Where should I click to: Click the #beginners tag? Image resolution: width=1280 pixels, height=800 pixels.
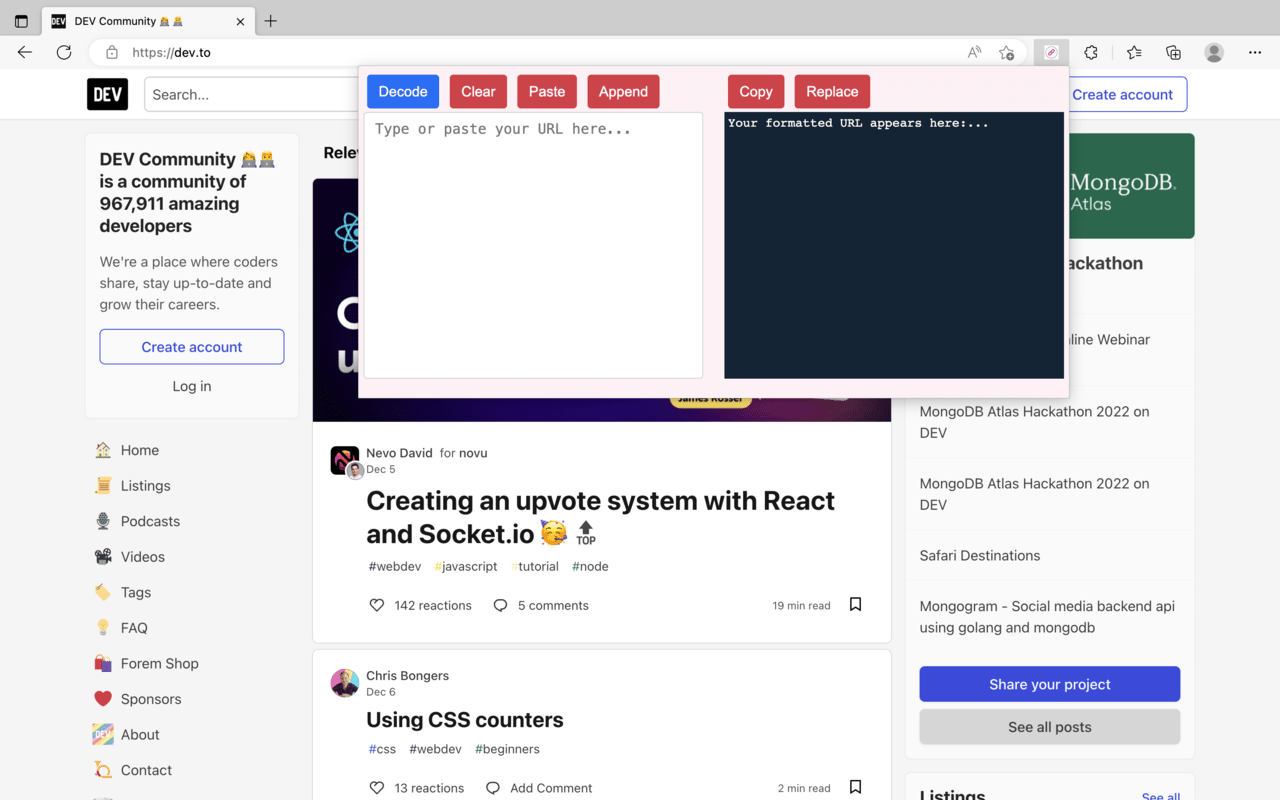pyautogui.click(x=507, y=749)
